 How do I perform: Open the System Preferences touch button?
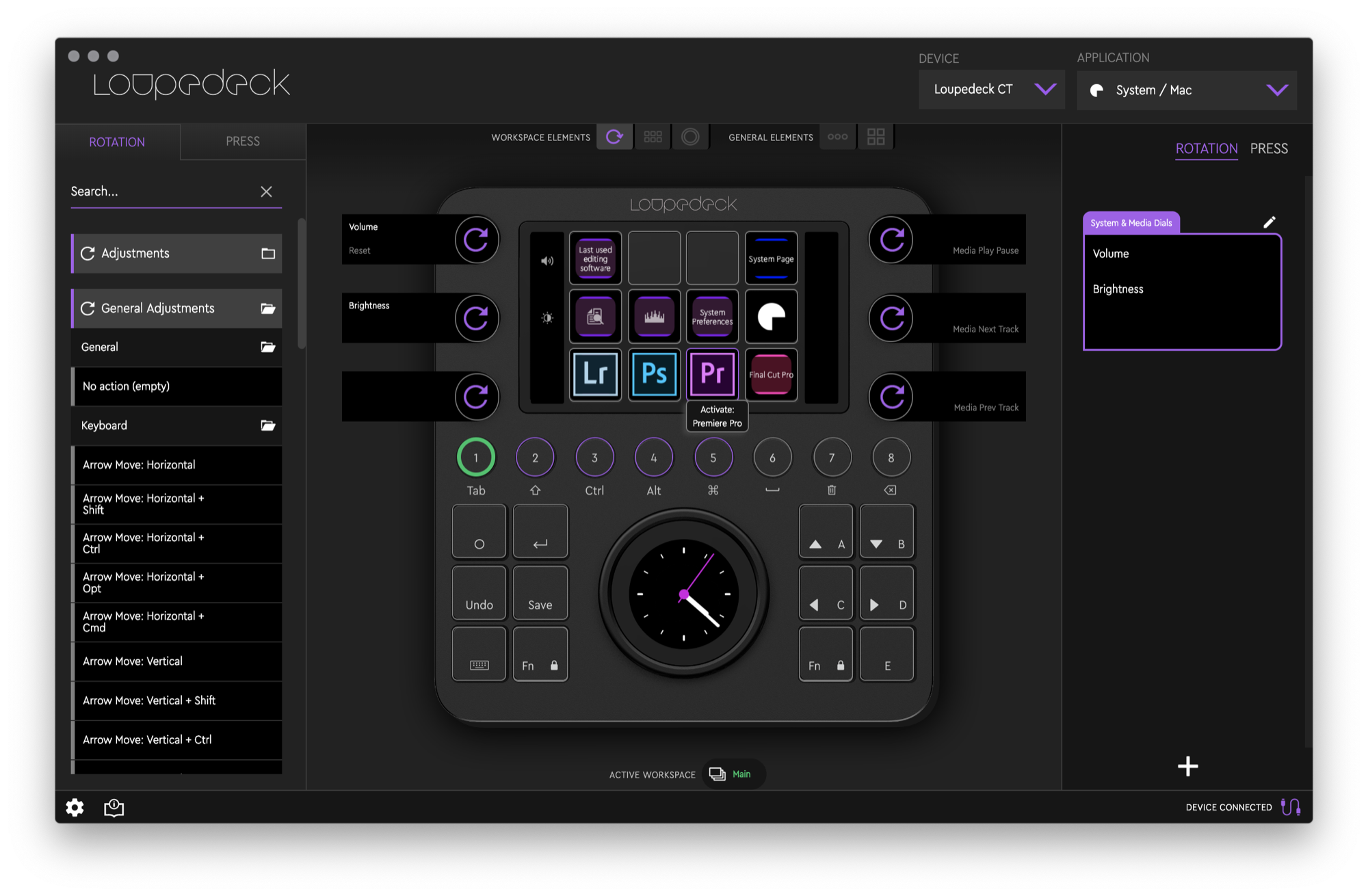712,317
